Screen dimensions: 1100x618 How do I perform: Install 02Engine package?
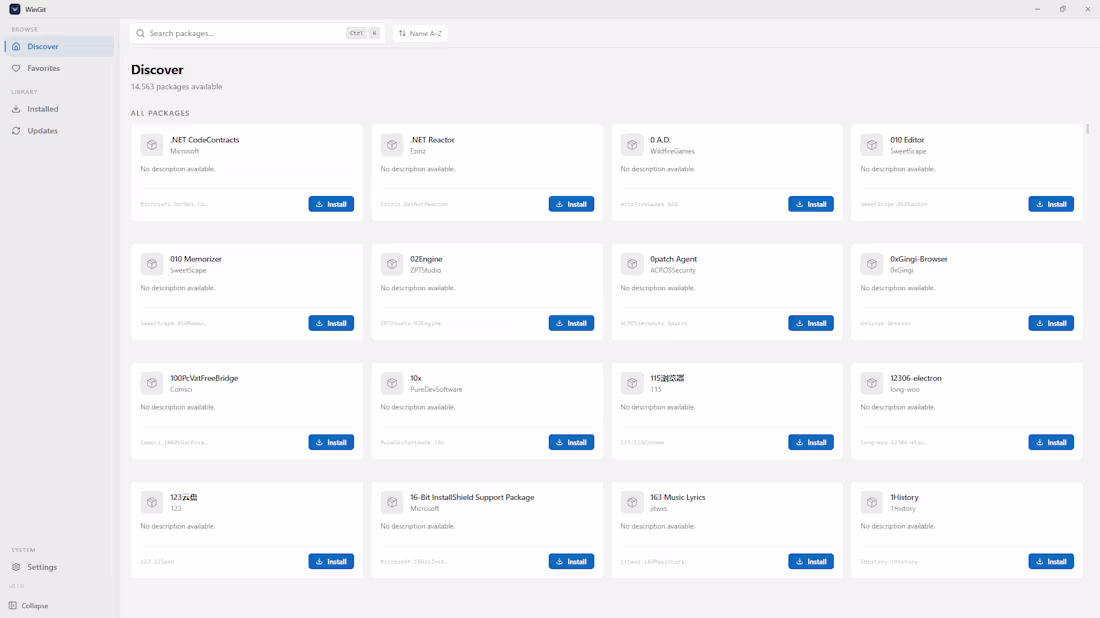[571, 323]
